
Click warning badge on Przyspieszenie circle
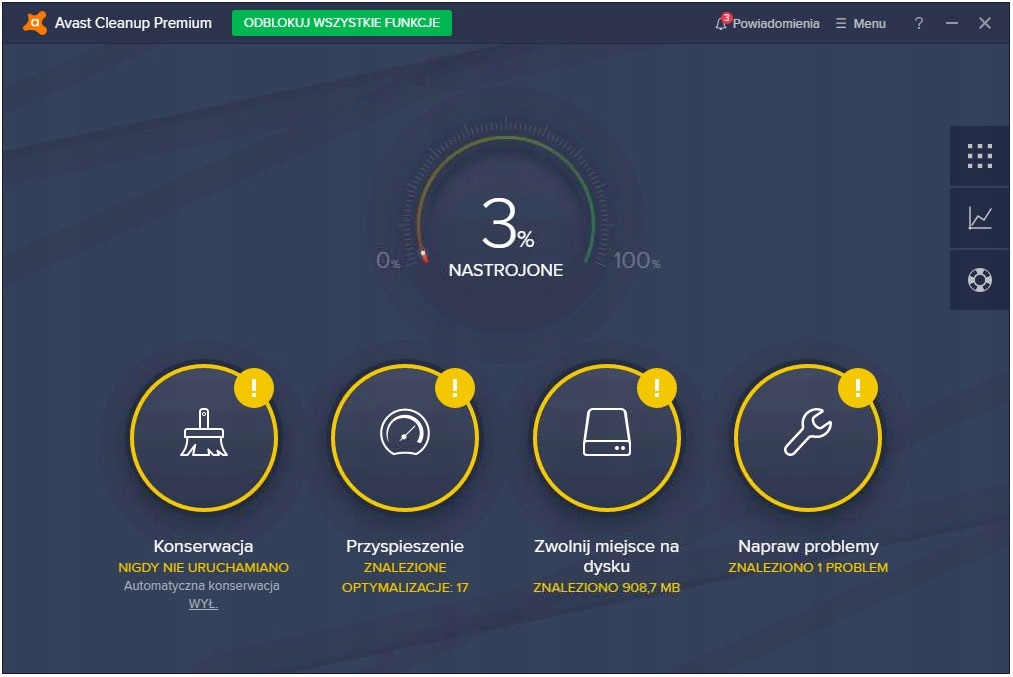(x=455, y=388)
